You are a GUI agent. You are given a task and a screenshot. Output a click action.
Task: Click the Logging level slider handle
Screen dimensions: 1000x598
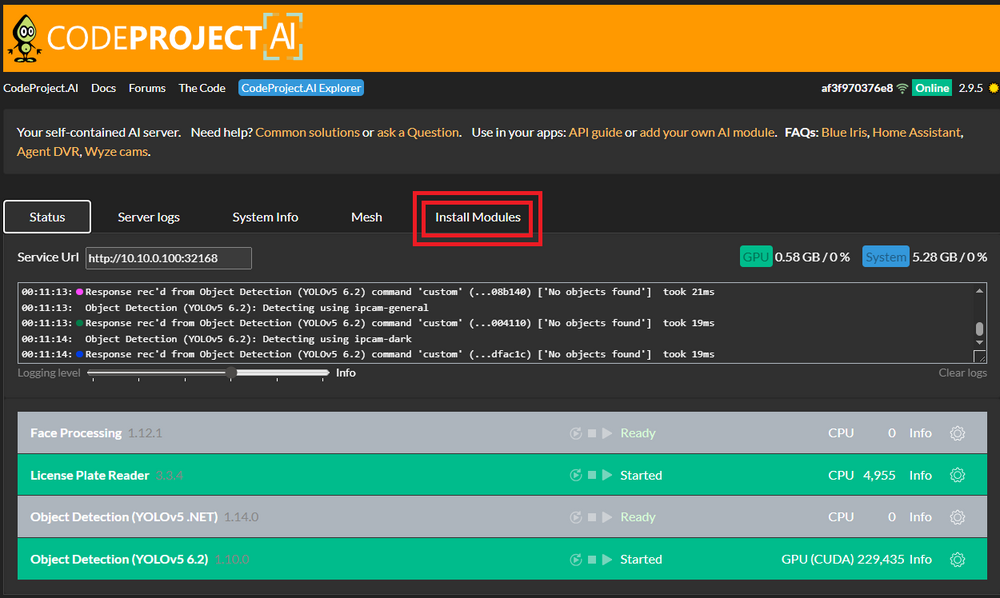tap(232, 372)
